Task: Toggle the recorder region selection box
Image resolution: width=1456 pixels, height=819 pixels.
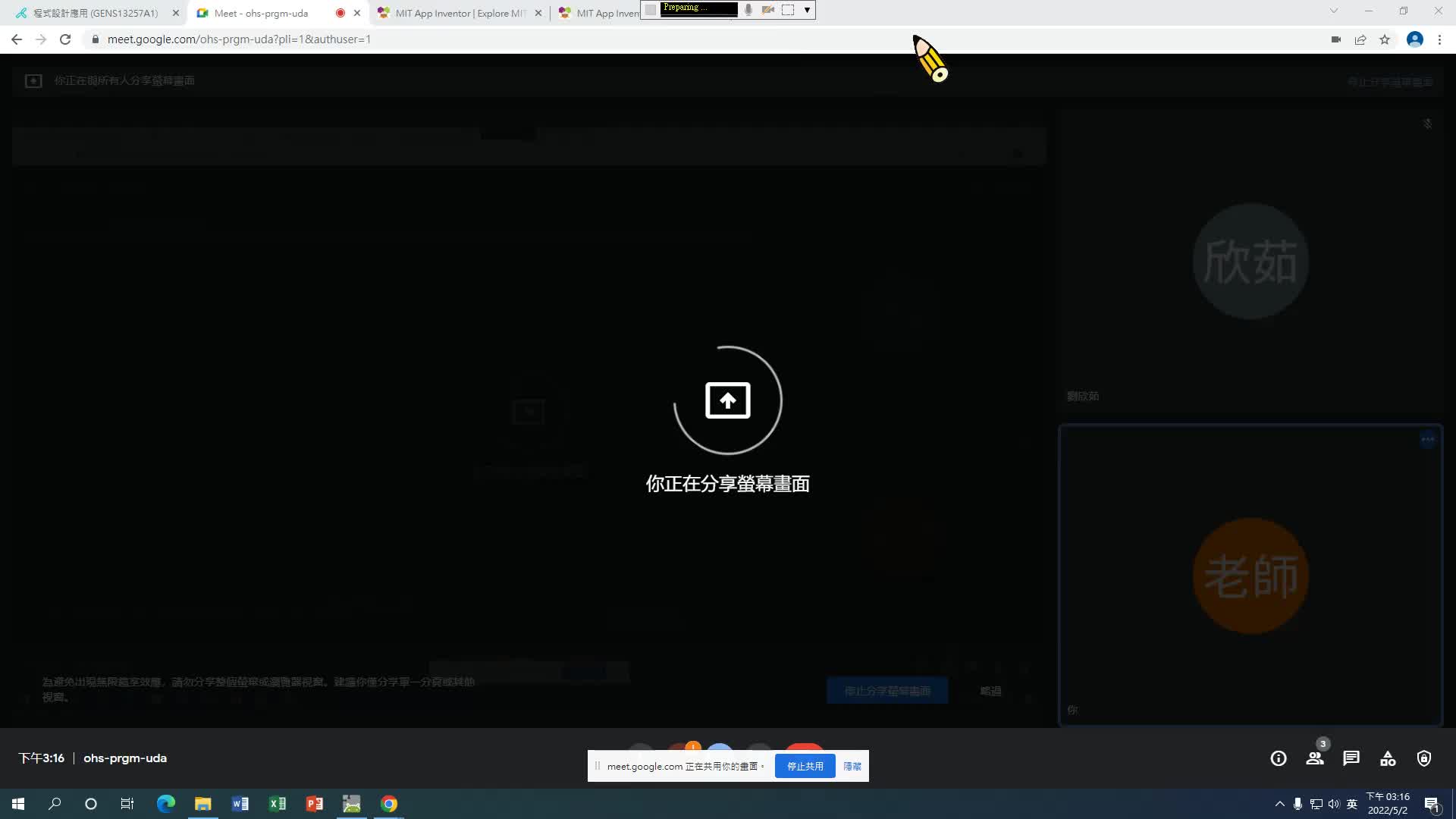Action: point(788,10)
